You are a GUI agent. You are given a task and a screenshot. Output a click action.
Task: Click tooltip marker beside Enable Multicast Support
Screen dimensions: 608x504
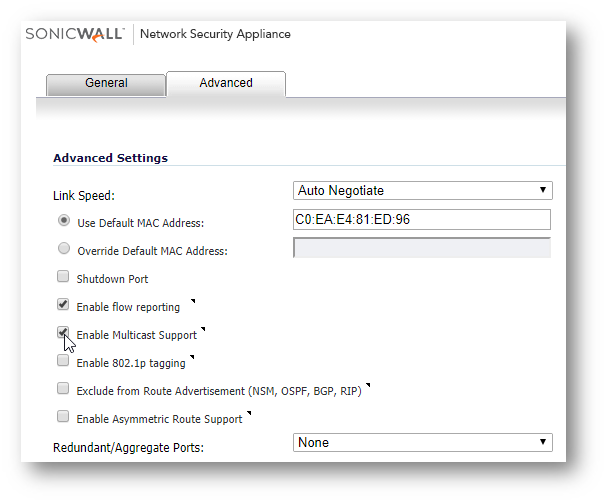click(x=202, y=328)
